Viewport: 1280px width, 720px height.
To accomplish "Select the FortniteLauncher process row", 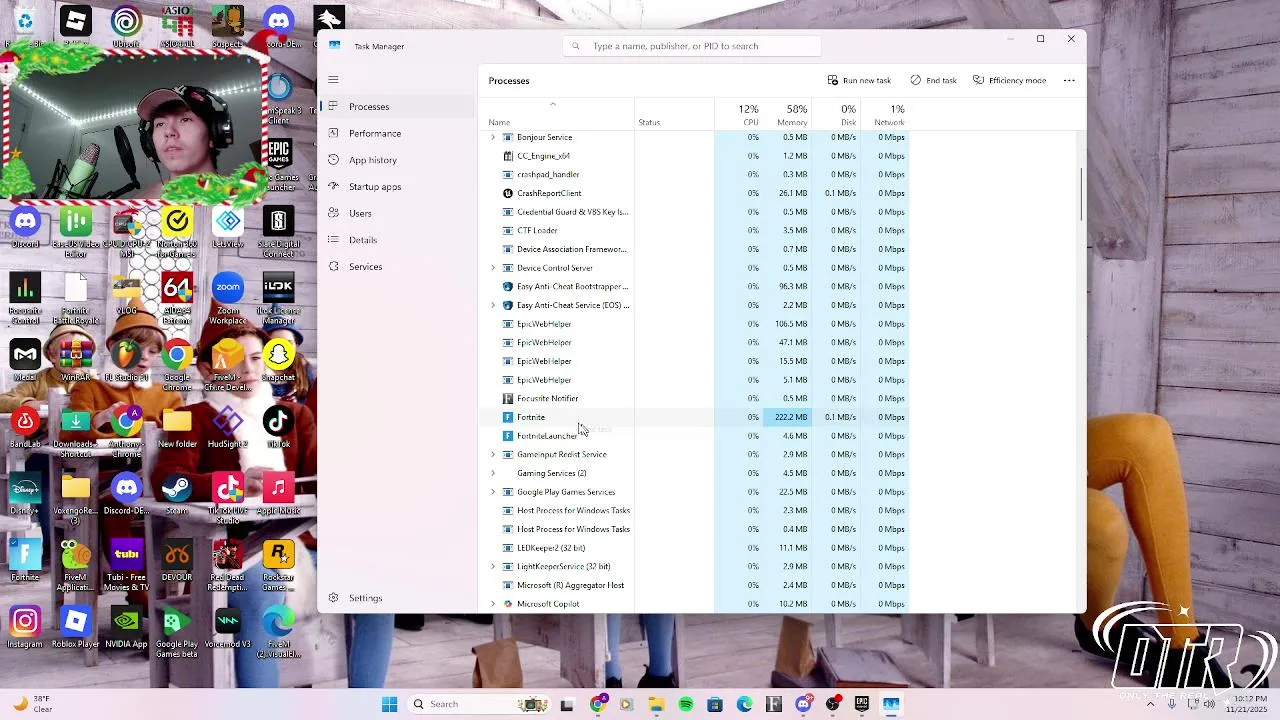I will [695, 436].
